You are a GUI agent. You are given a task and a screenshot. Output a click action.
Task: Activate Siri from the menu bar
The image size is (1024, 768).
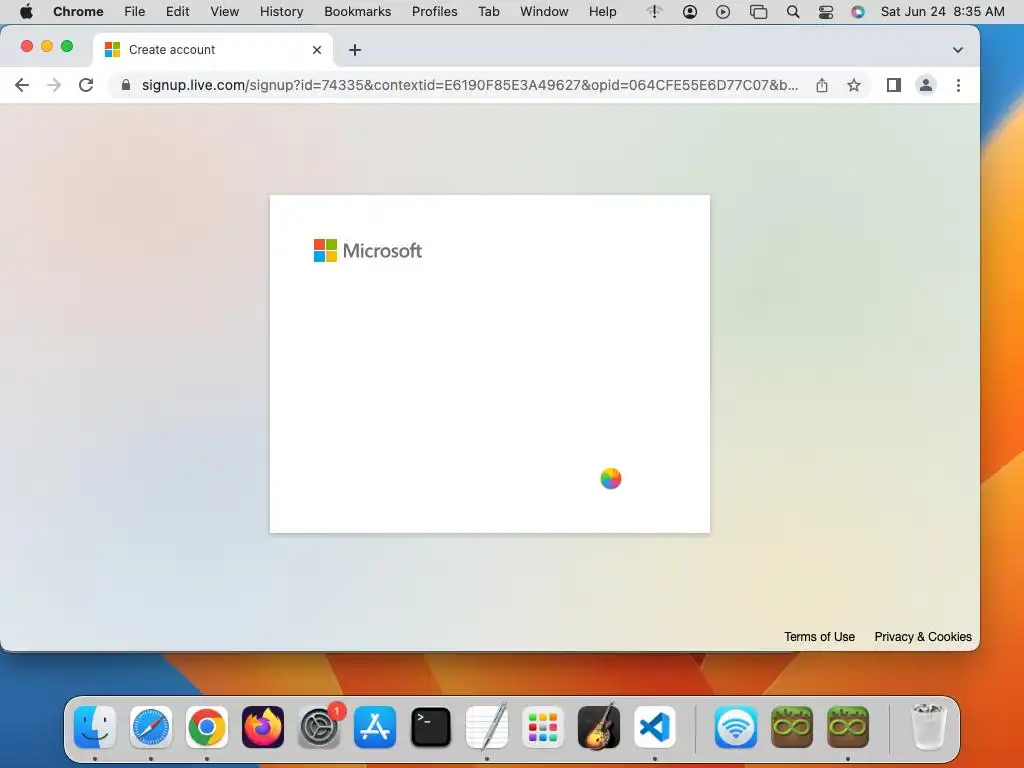point(857,12)
